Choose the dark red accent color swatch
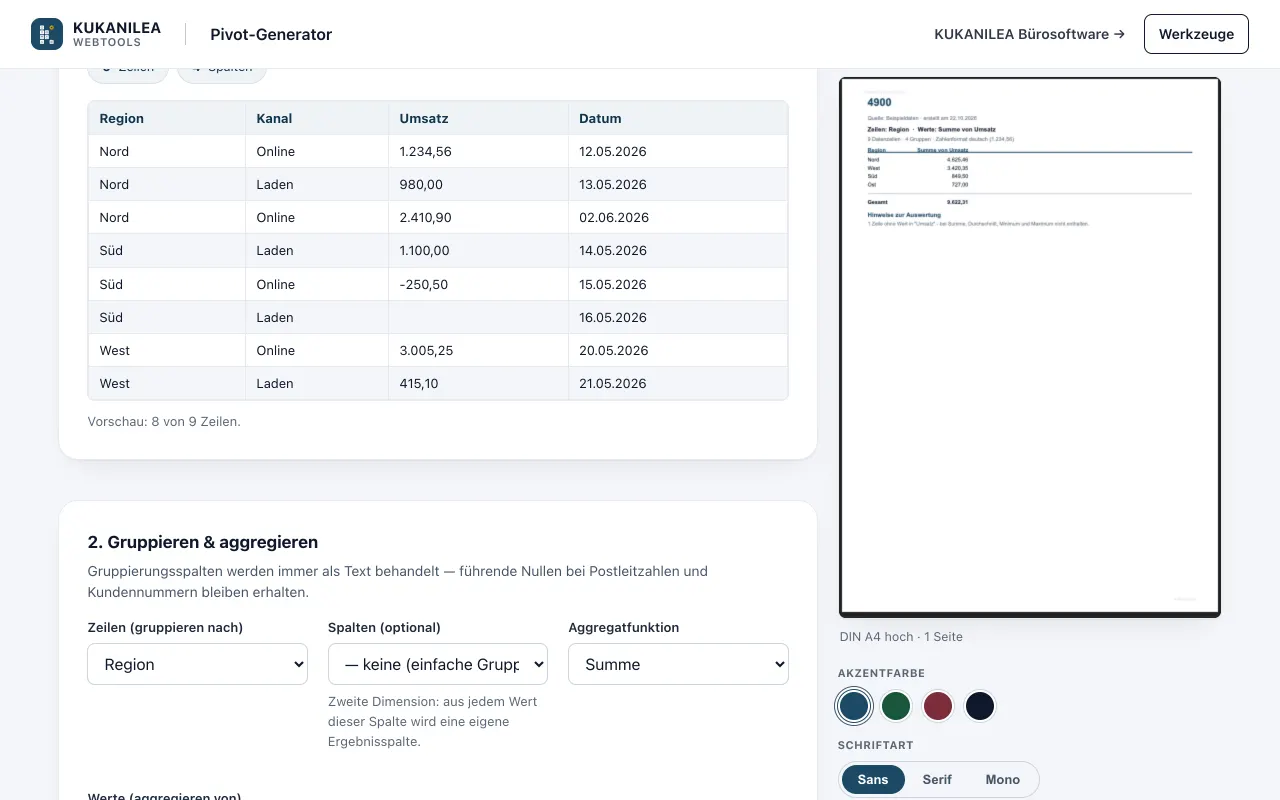This screenshot has height=800, width=1280. pos(938,706)
